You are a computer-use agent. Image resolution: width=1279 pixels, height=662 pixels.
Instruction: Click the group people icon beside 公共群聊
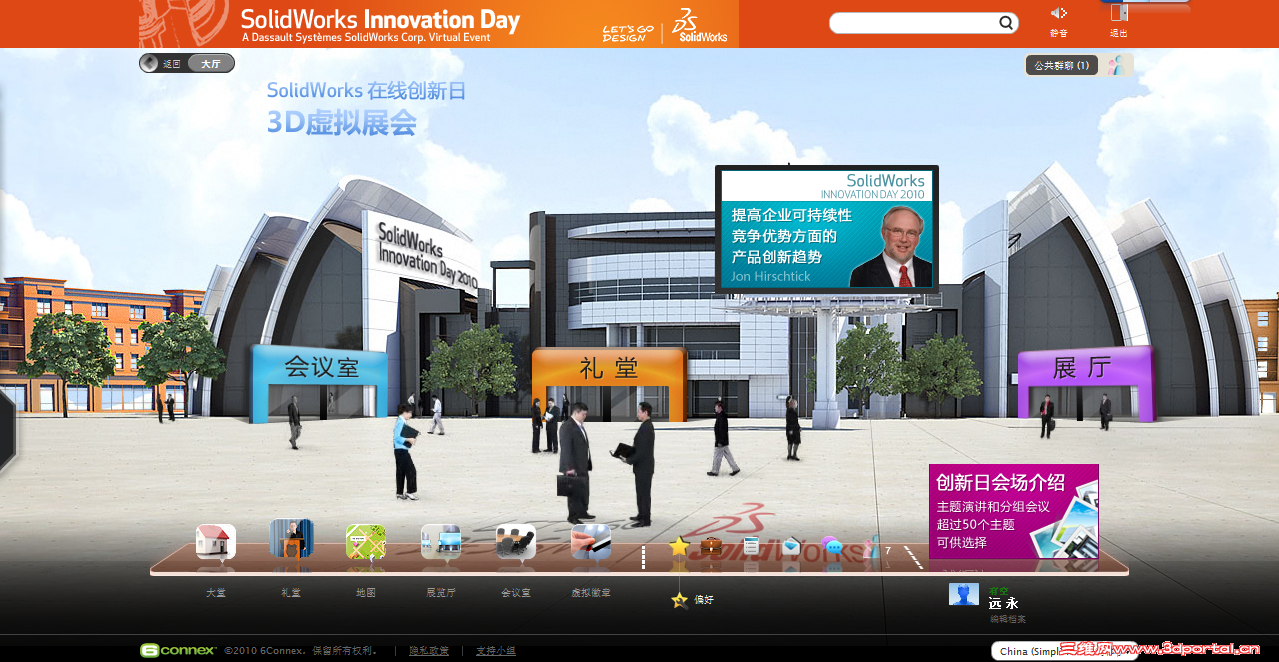click(1119, 65)
